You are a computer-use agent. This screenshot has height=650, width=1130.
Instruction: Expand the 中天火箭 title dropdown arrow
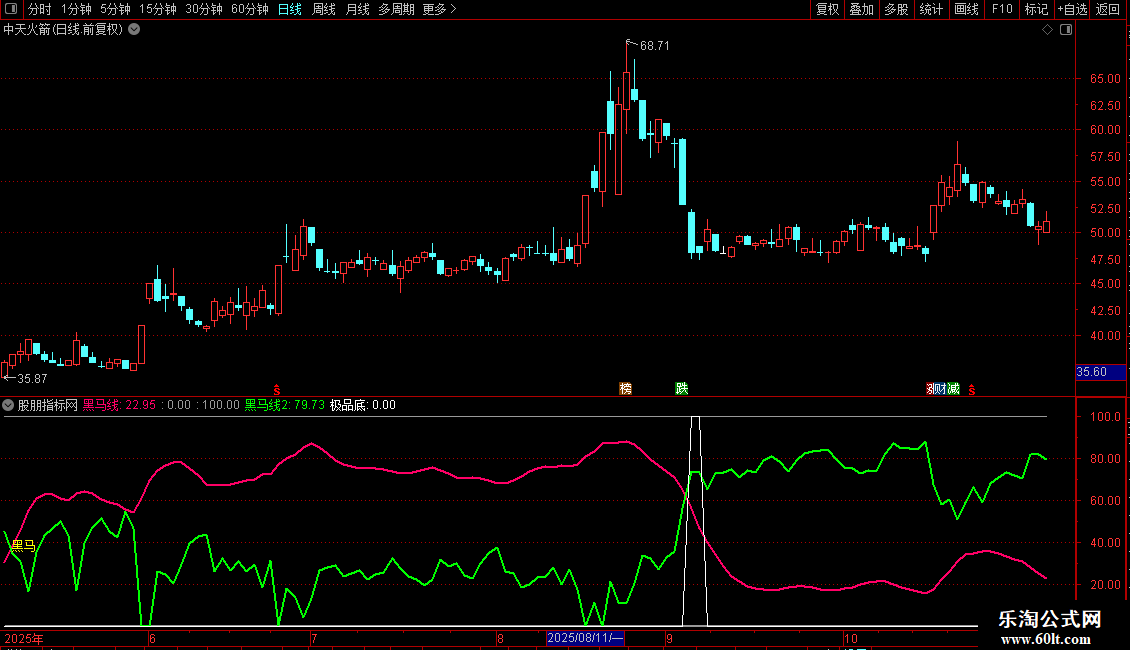click(x=134, y=30)
